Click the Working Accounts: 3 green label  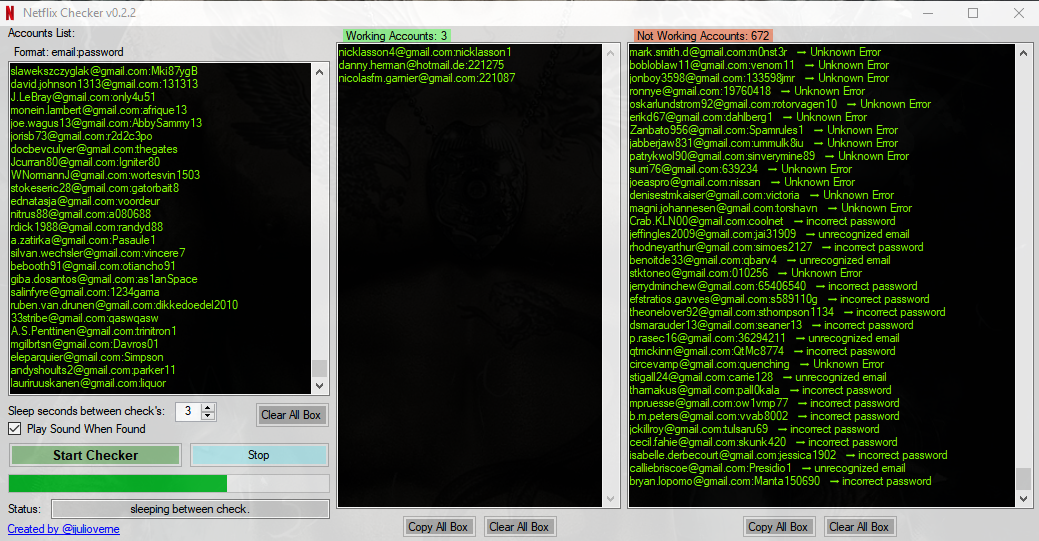(396, 36)
